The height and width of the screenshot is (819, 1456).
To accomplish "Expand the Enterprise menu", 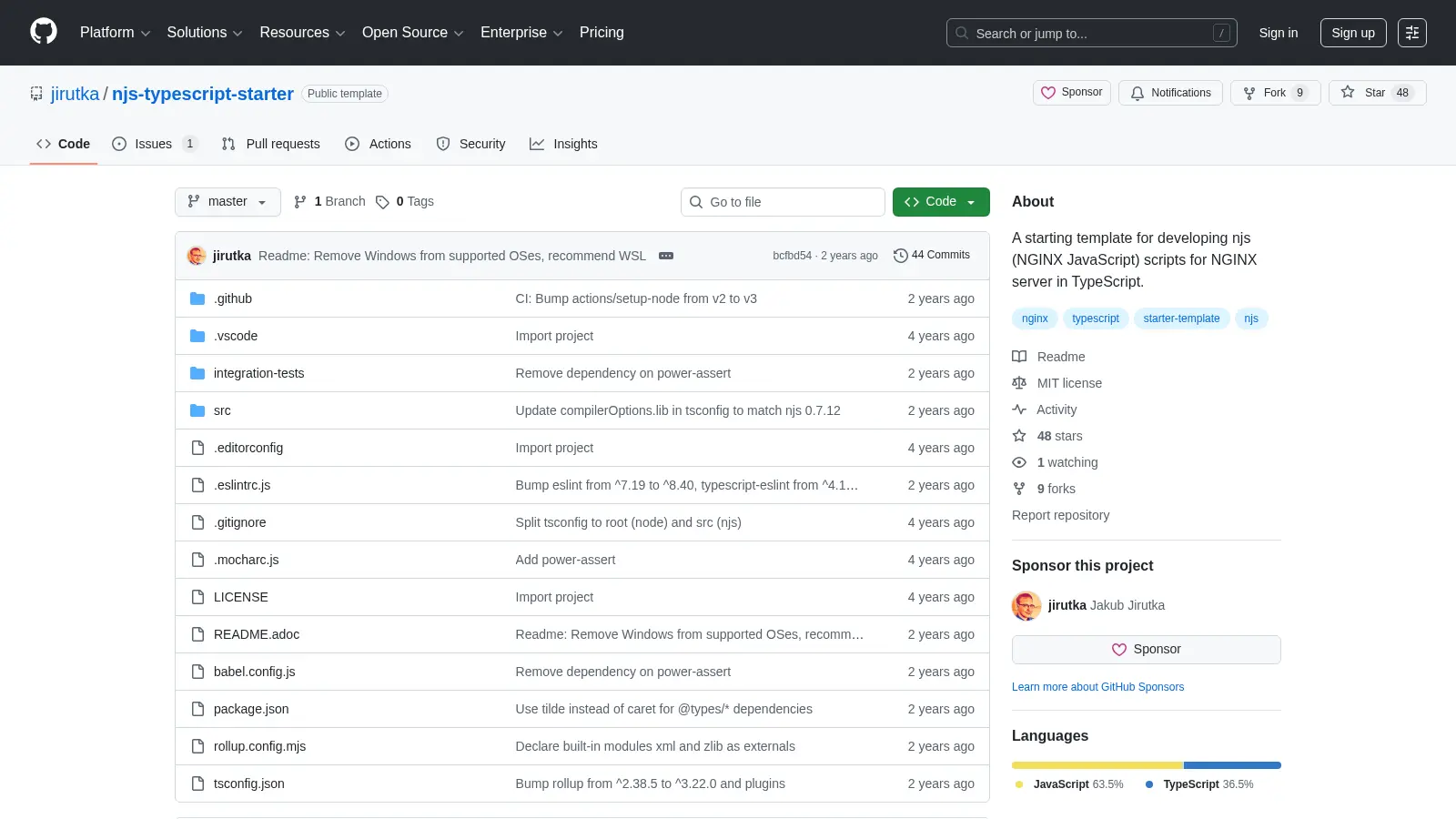I will click(x=521, y=33).
